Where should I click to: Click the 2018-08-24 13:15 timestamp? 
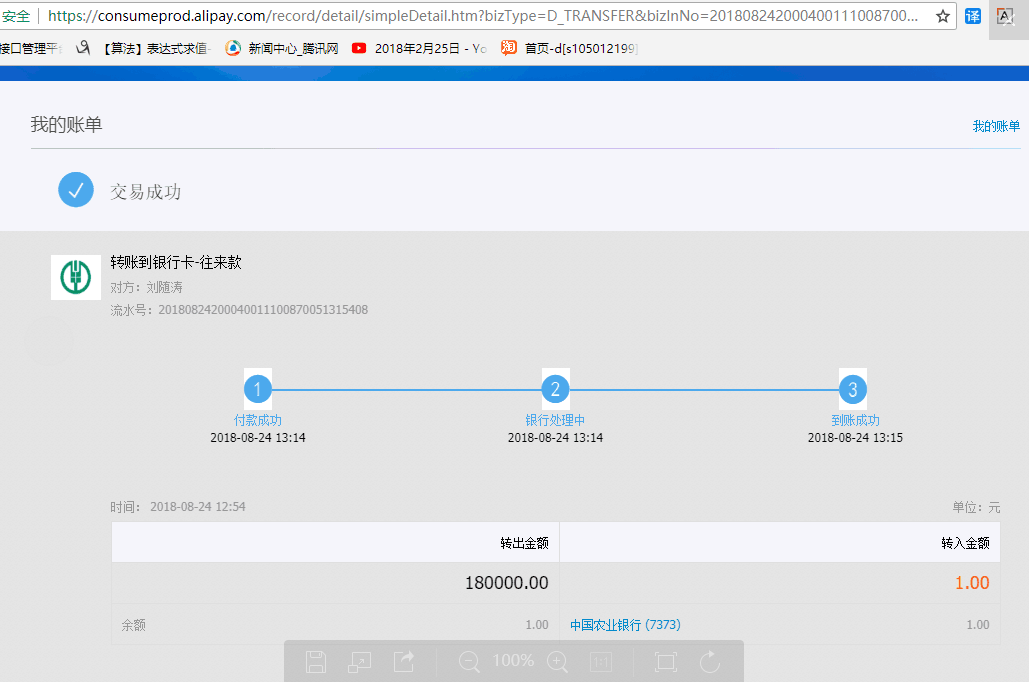click(x=855, y=438)
